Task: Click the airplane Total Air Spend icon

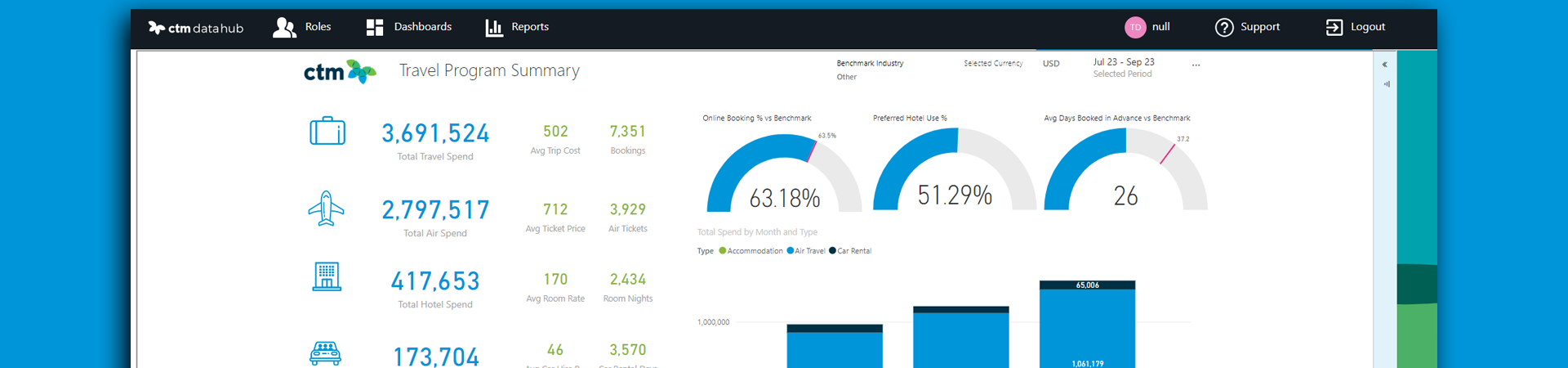Action: (326, 209)
